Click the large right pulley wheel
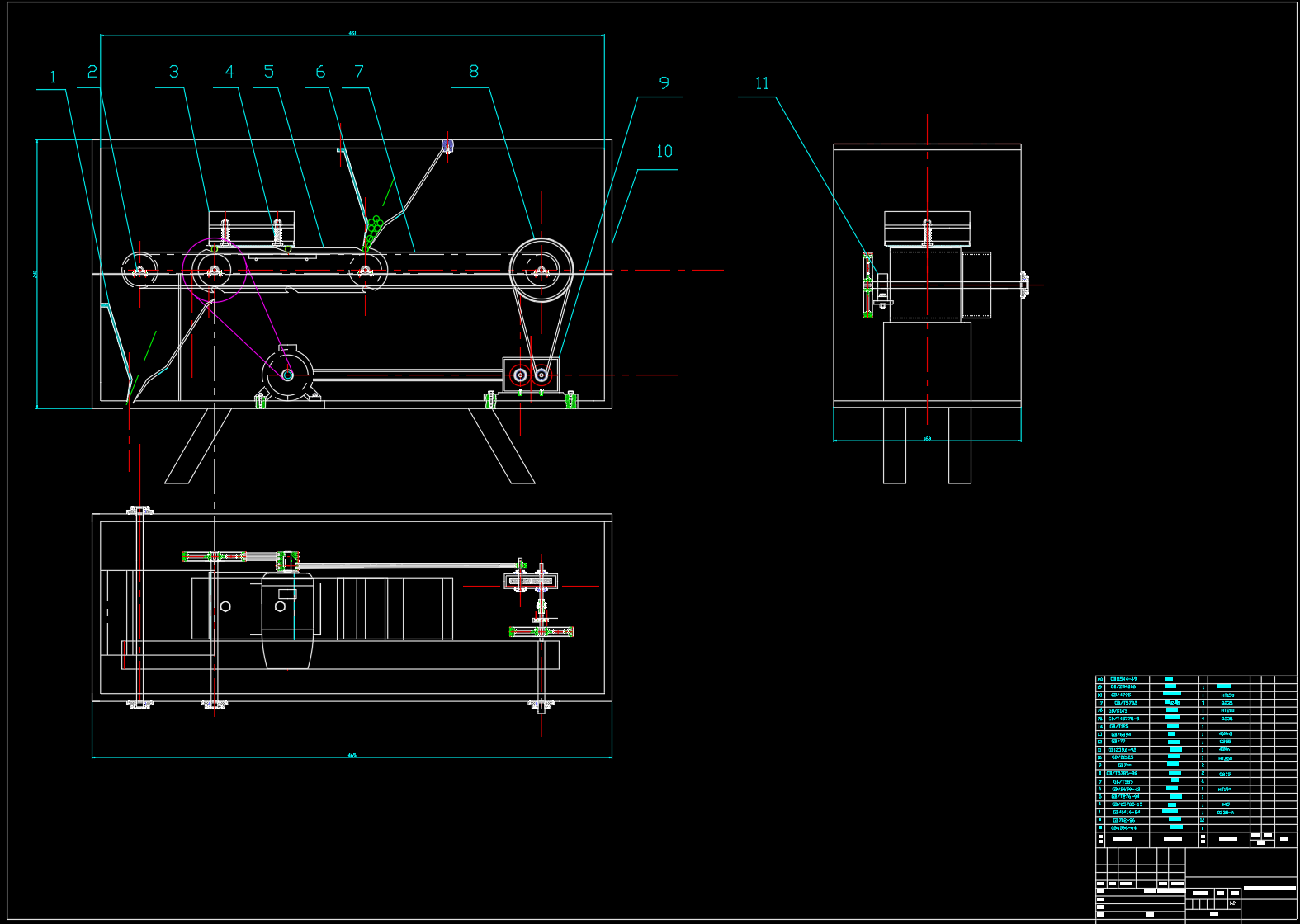This screenshot has height=924, width=1300. click(541, 271)
